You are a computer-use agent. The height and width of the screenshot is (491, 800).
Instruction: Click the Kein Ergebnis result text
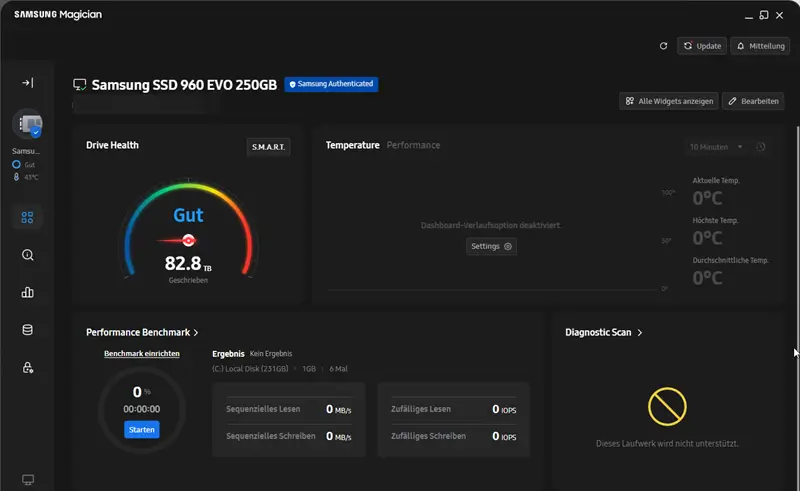[x=271, y=354]
